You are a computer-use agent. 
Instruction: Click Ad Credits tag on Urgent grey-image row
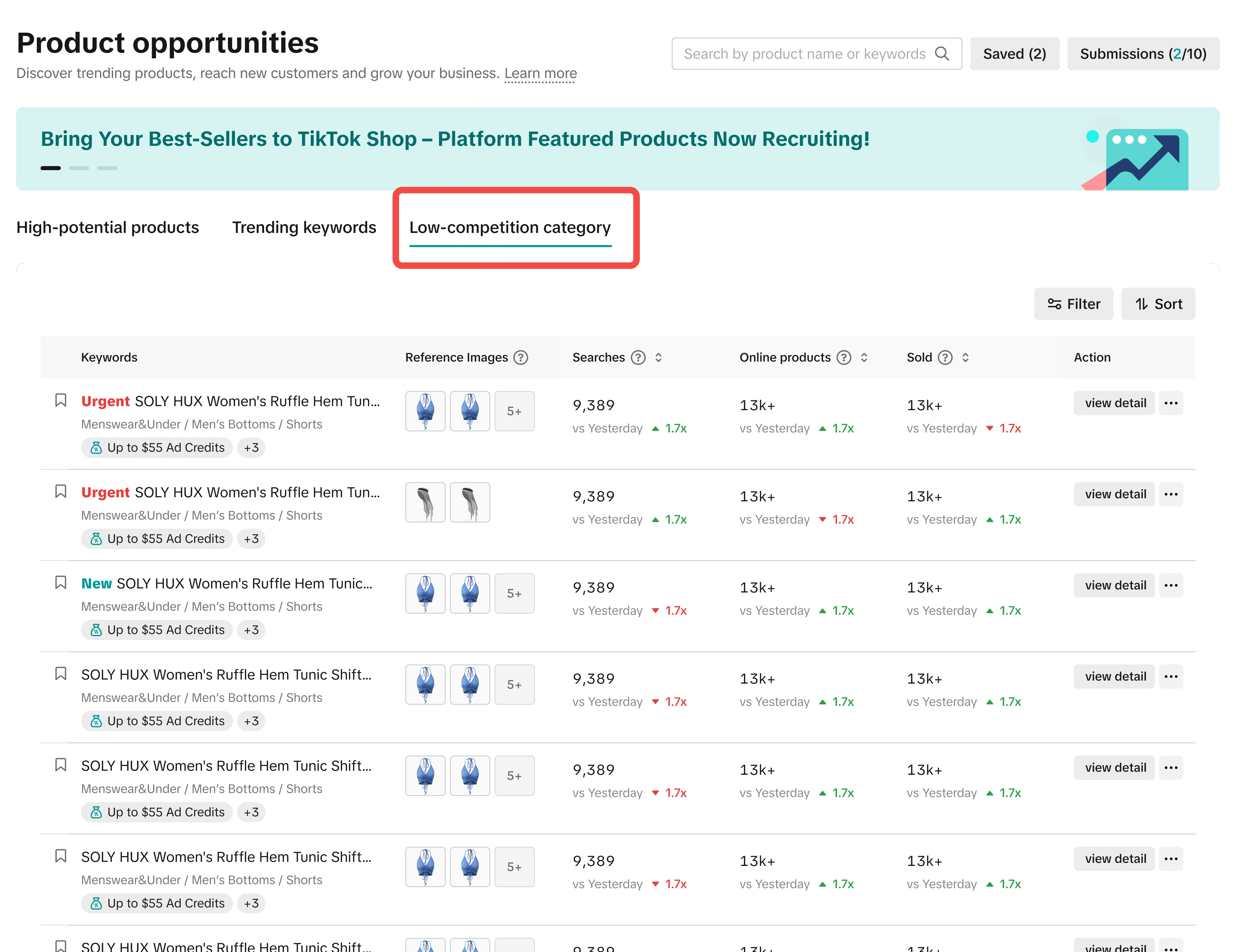tap(157, 539)
